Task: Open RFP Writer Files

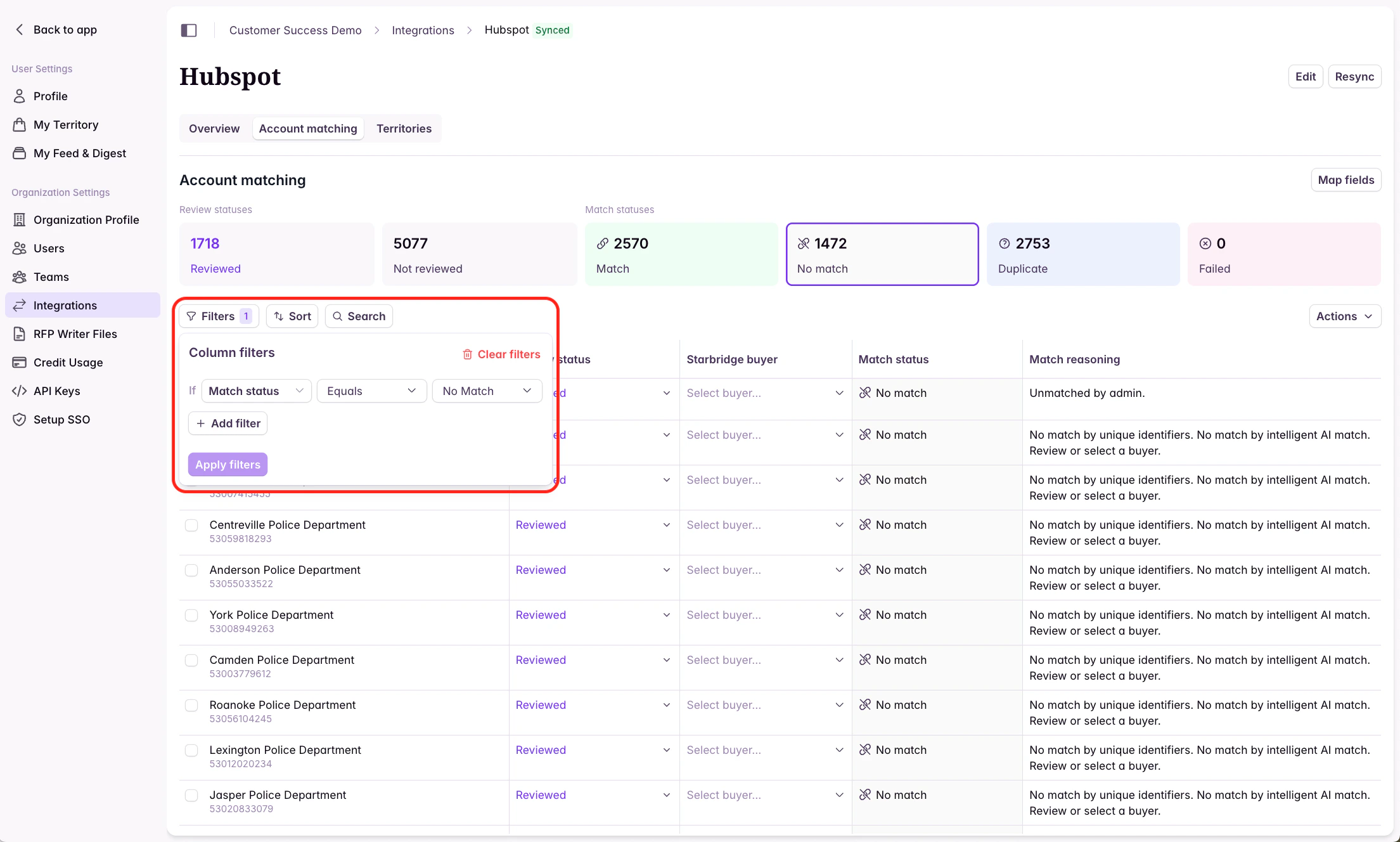Action: [x=75, y=334]
